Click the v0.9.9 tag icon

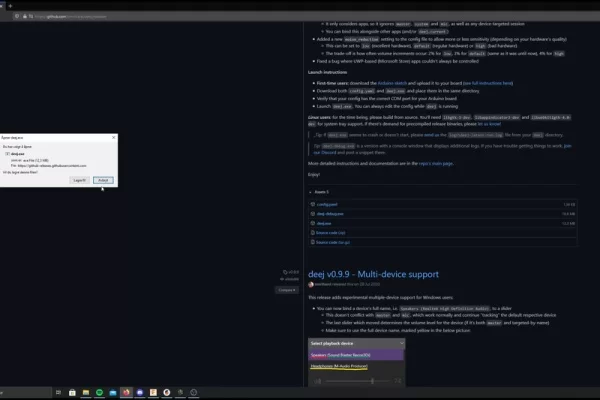point(285,272)
